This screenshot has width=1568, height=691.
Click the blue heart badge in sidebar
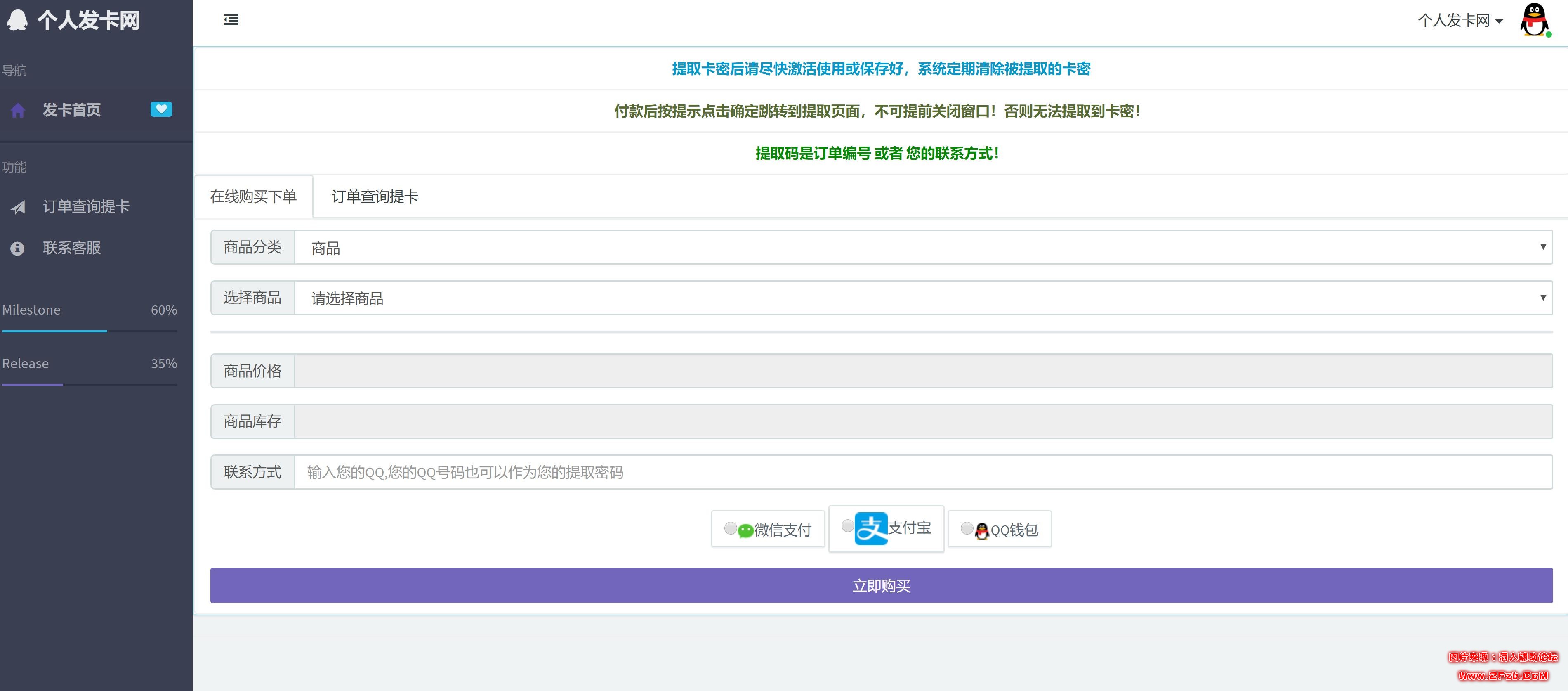[161, 109]
